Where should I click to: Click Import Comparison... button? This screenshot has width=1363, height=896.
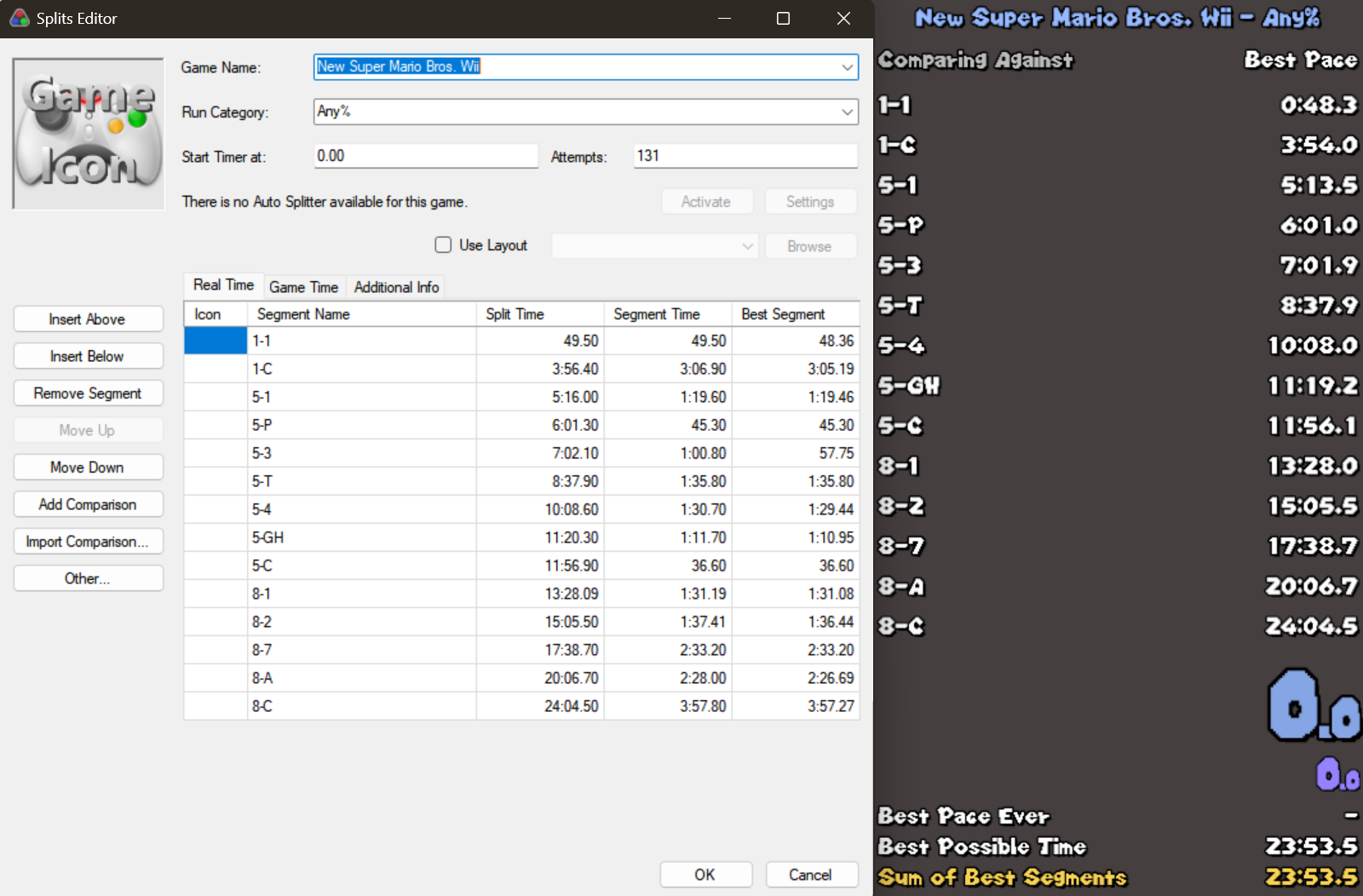coord(88,542)
